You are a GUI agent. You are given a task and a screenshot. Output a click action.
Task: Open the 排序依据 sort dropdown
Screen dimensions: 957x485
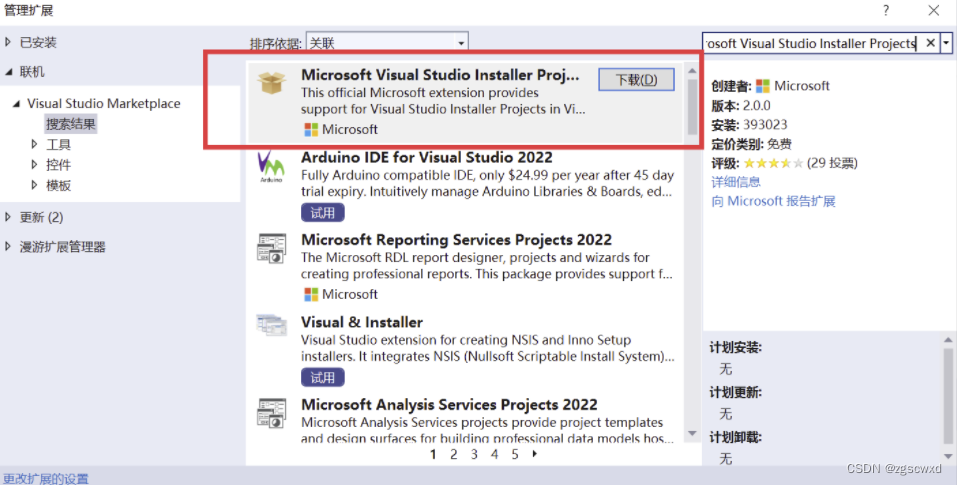coord(387,43)
